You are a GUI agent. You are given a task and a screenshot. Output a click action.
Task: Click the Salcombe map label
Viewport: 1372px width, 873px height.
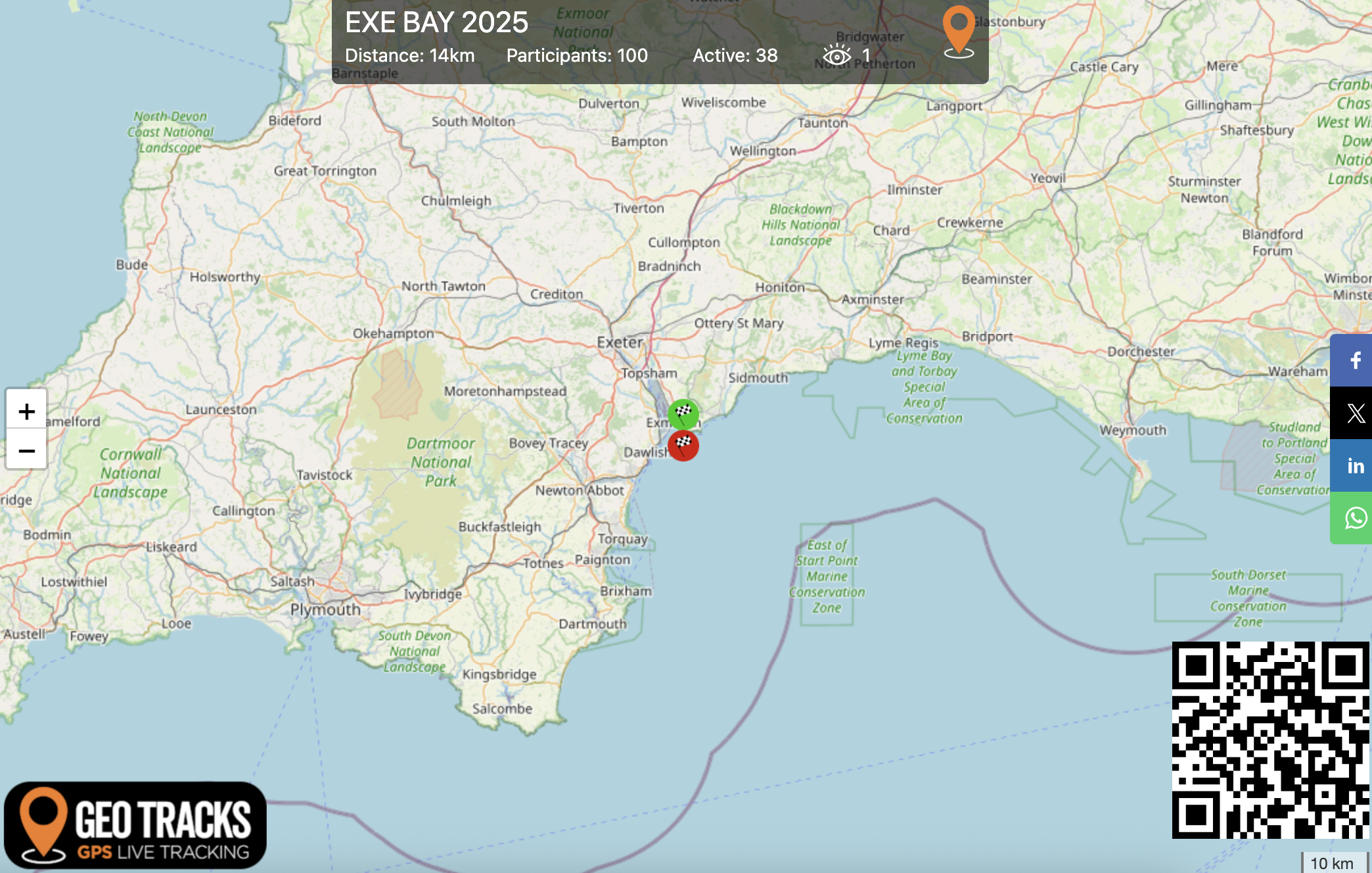[502, 709]
